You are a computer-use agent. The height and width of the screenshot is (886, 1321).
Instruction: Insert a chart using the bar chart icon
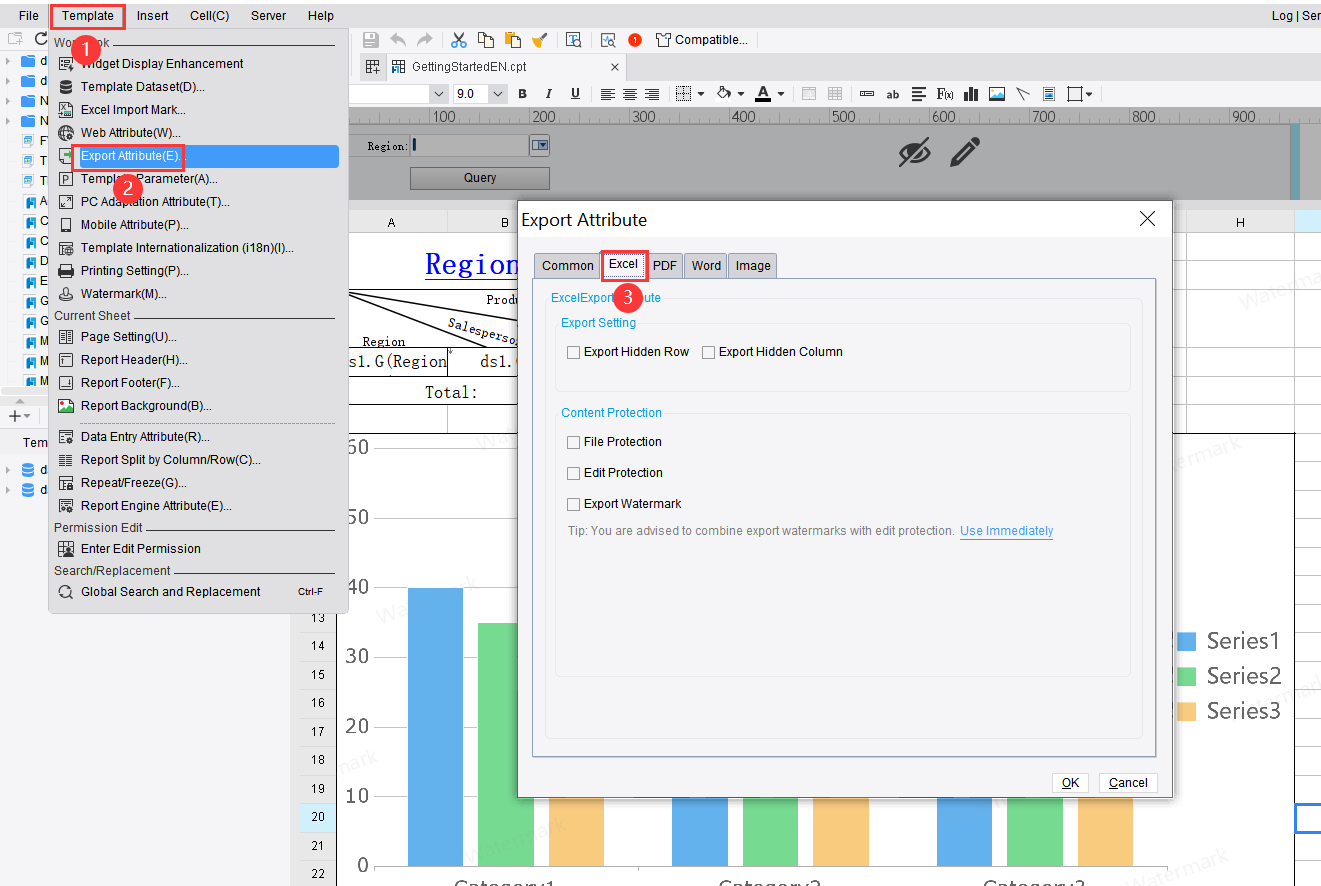[x=971, y=94]
